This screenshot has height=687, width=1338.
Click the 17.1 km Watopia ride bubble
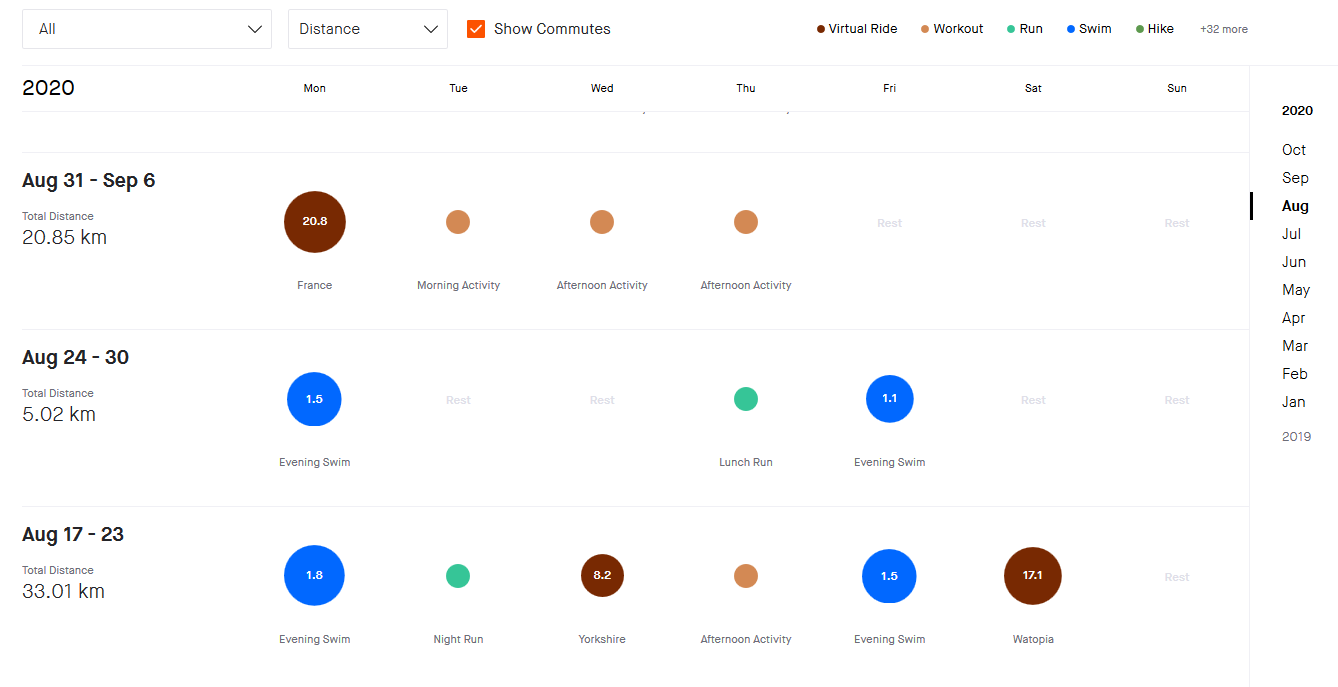1033,576
